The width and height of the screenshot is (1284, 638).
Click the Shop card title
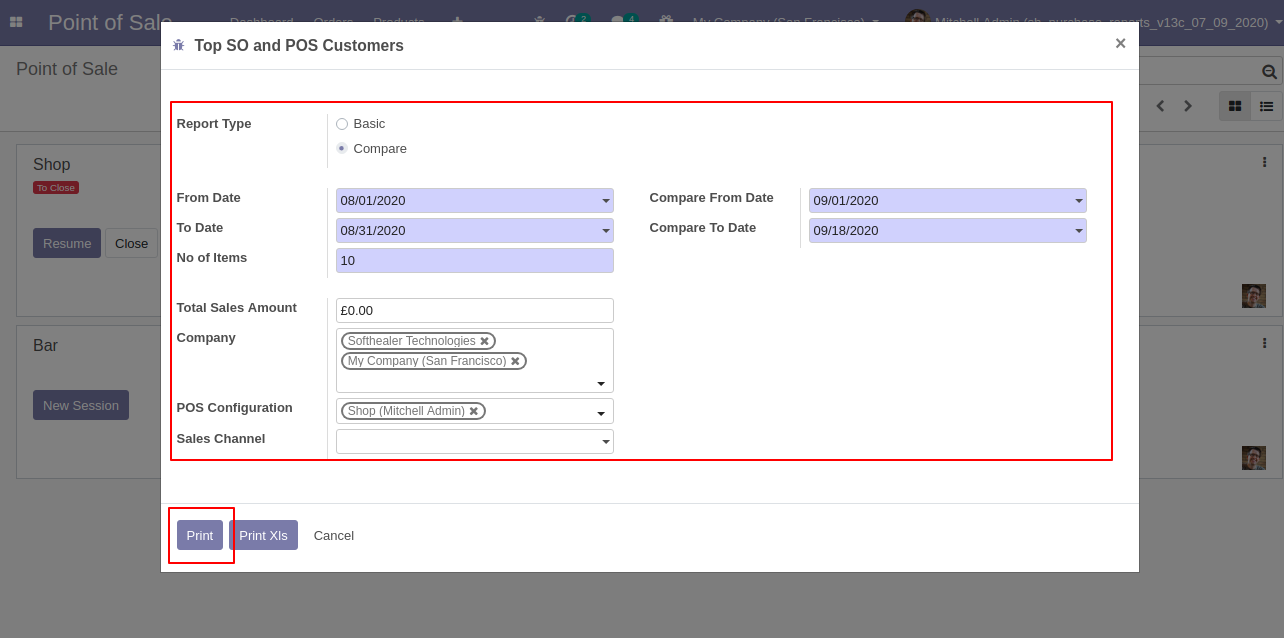tap(52, 164)
